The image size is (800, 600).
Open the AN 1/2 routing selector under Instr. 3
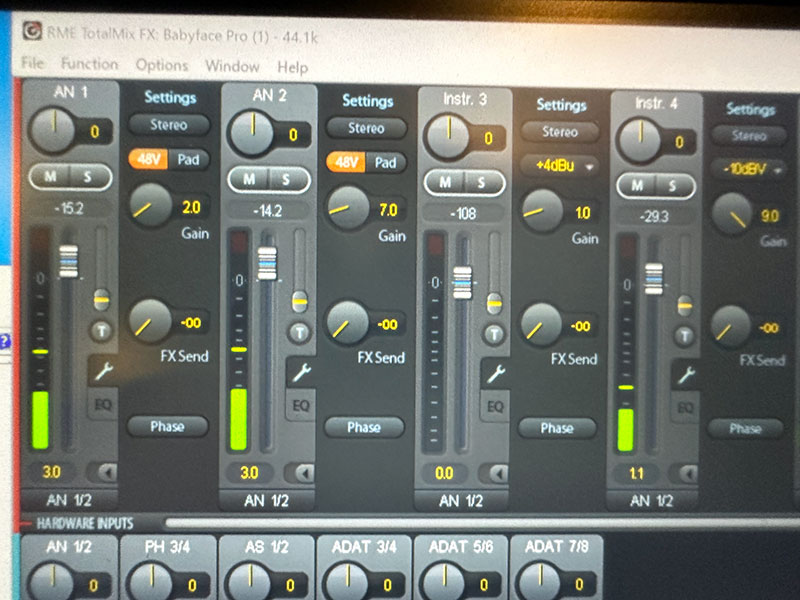pyautogui.click(x=461, y=502)
